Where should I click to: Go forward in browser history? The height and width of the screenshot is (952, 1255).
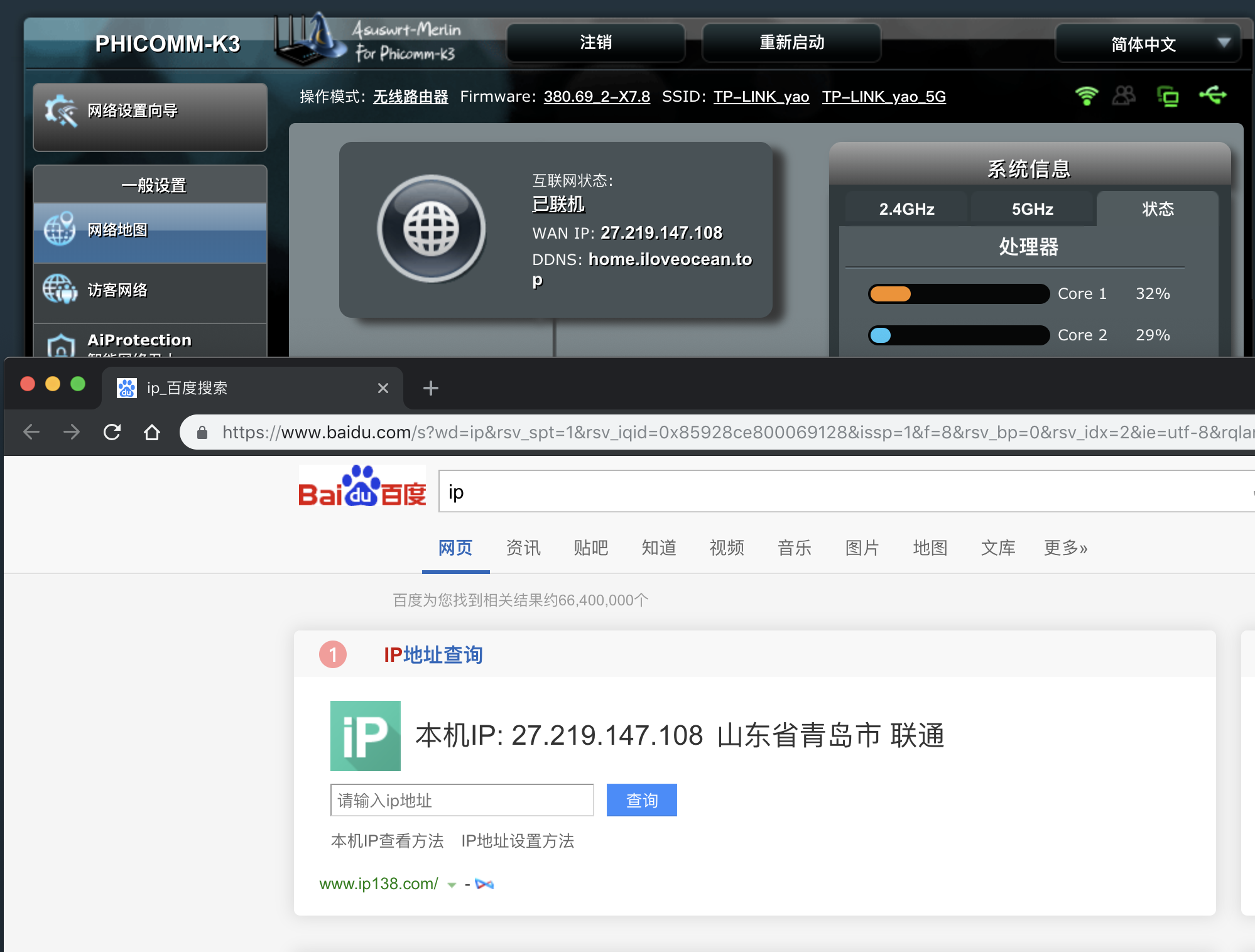72,432
